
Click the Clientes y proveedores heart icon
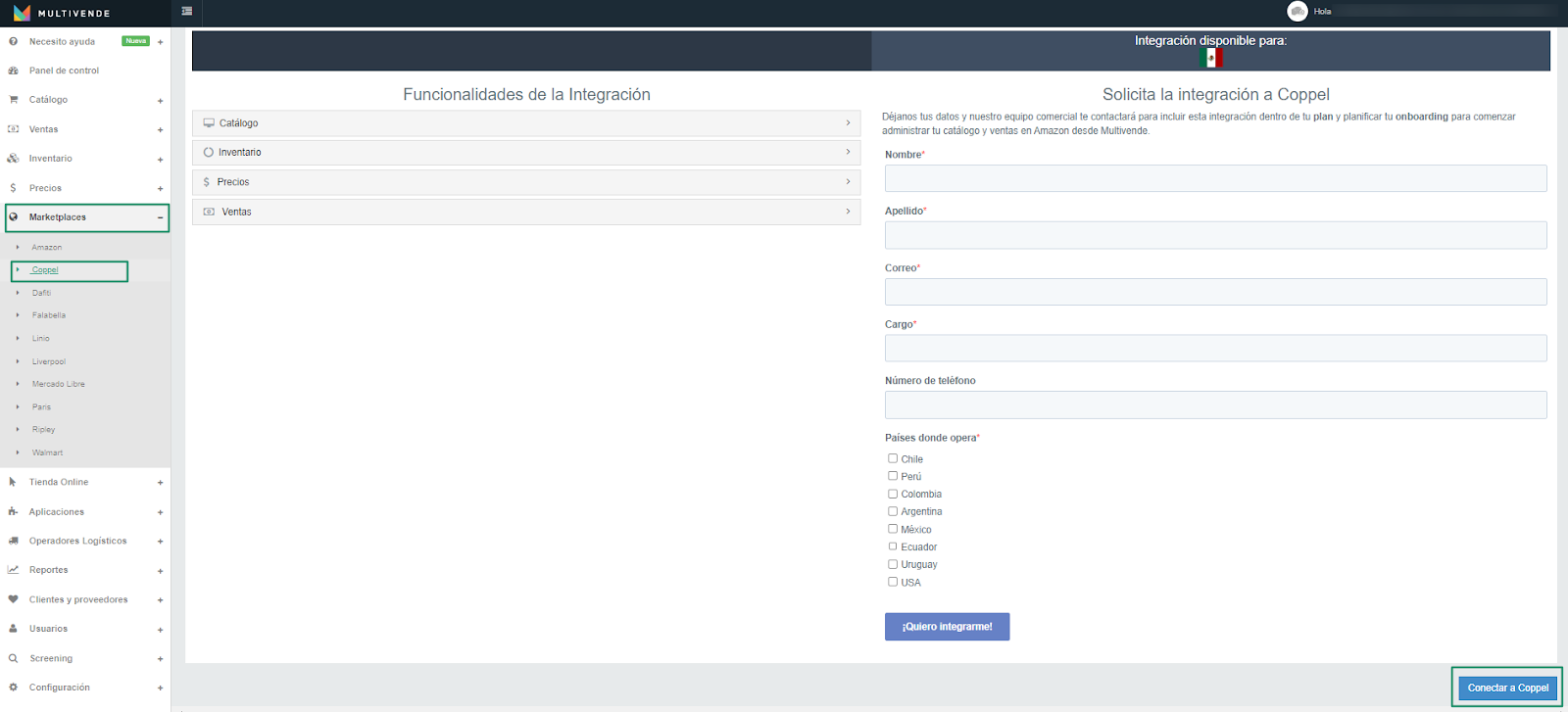[13, 599]
